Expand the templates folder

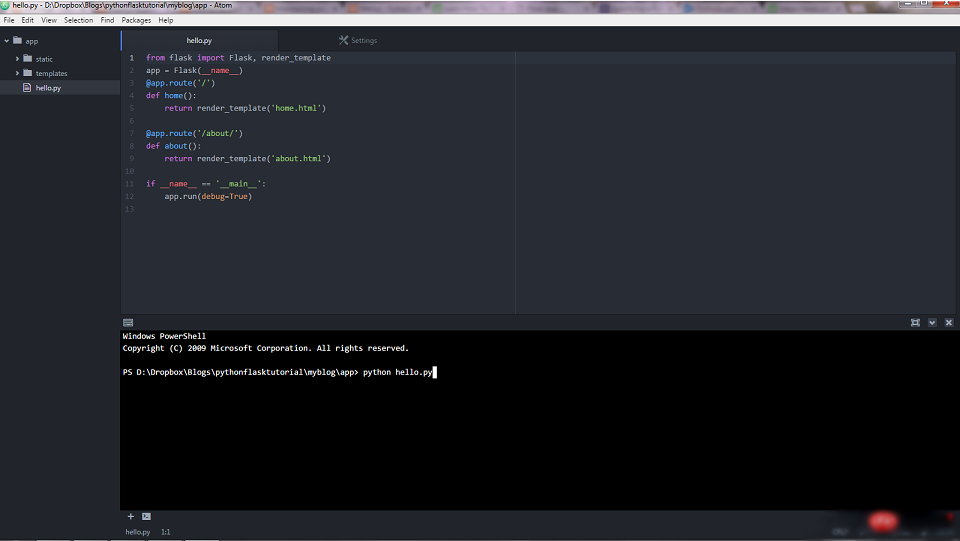[x=17, y=73]
